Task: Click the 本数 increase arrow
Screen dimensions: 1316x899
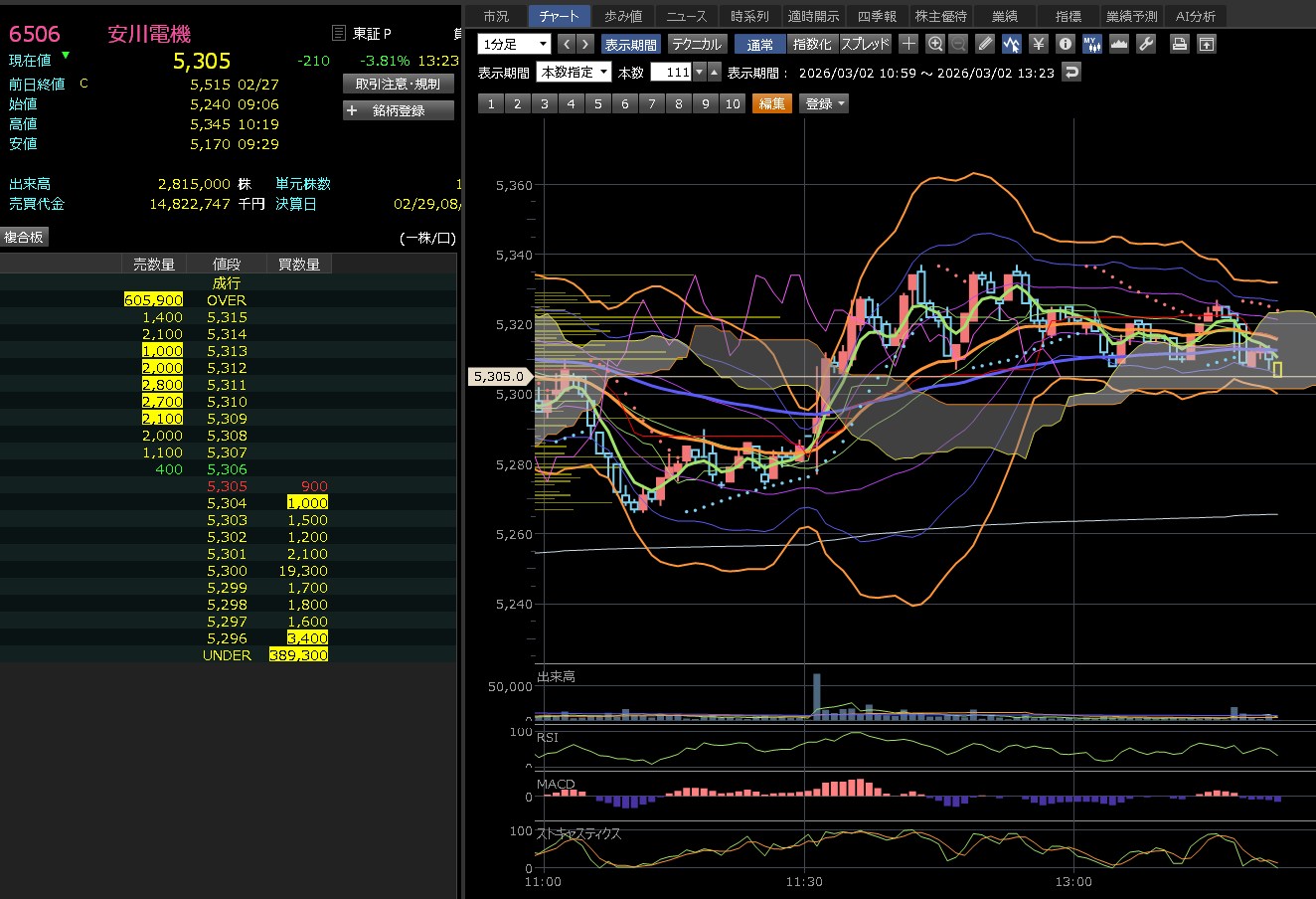Action: pyautogui.click(x=714, y=73)
